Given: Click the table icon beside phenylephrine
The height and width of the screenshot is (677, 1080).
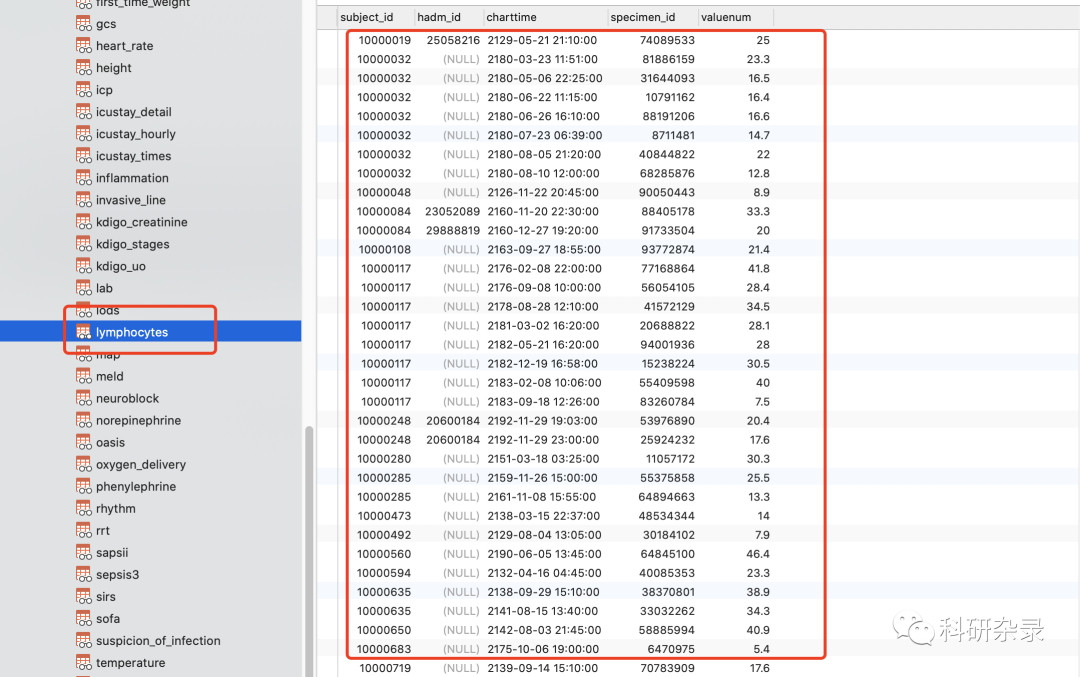Looking at the screenshot, I should (x=83, y=486).
